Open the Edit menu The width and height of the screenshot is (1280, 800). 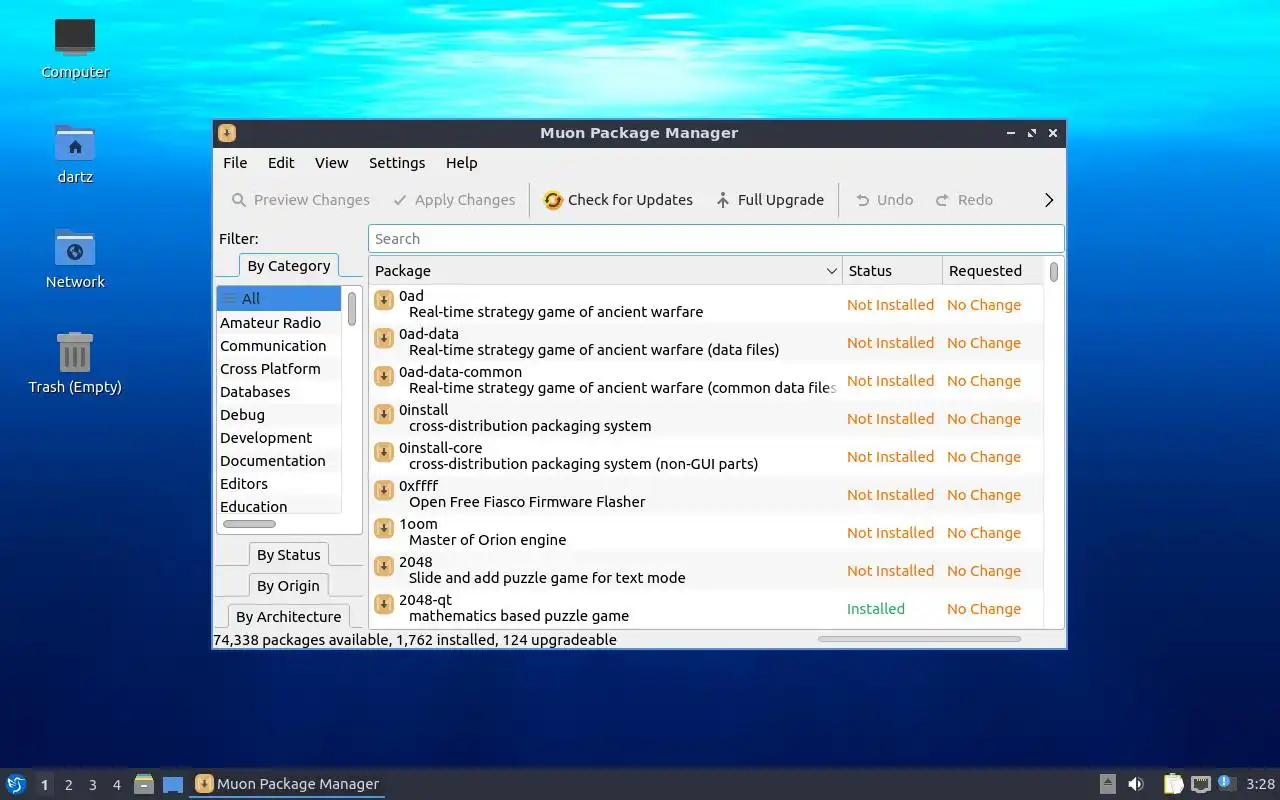281,163
